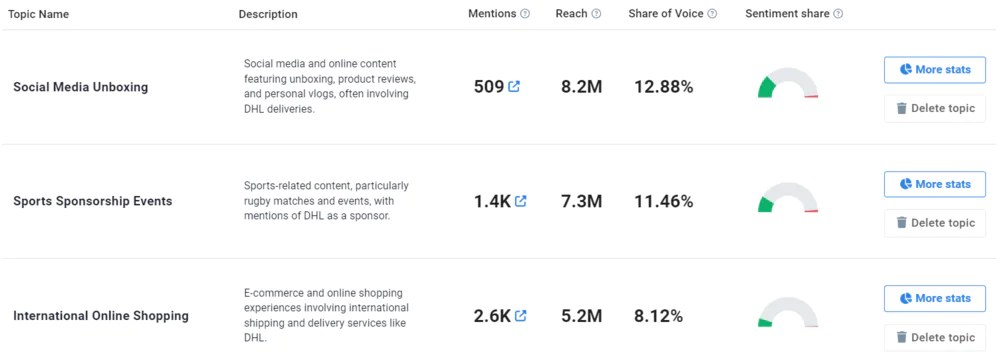Click sentiment gauge for Social Media Unboxing
The height and width of the screenshot is (360, 1000).
point(788,83)
